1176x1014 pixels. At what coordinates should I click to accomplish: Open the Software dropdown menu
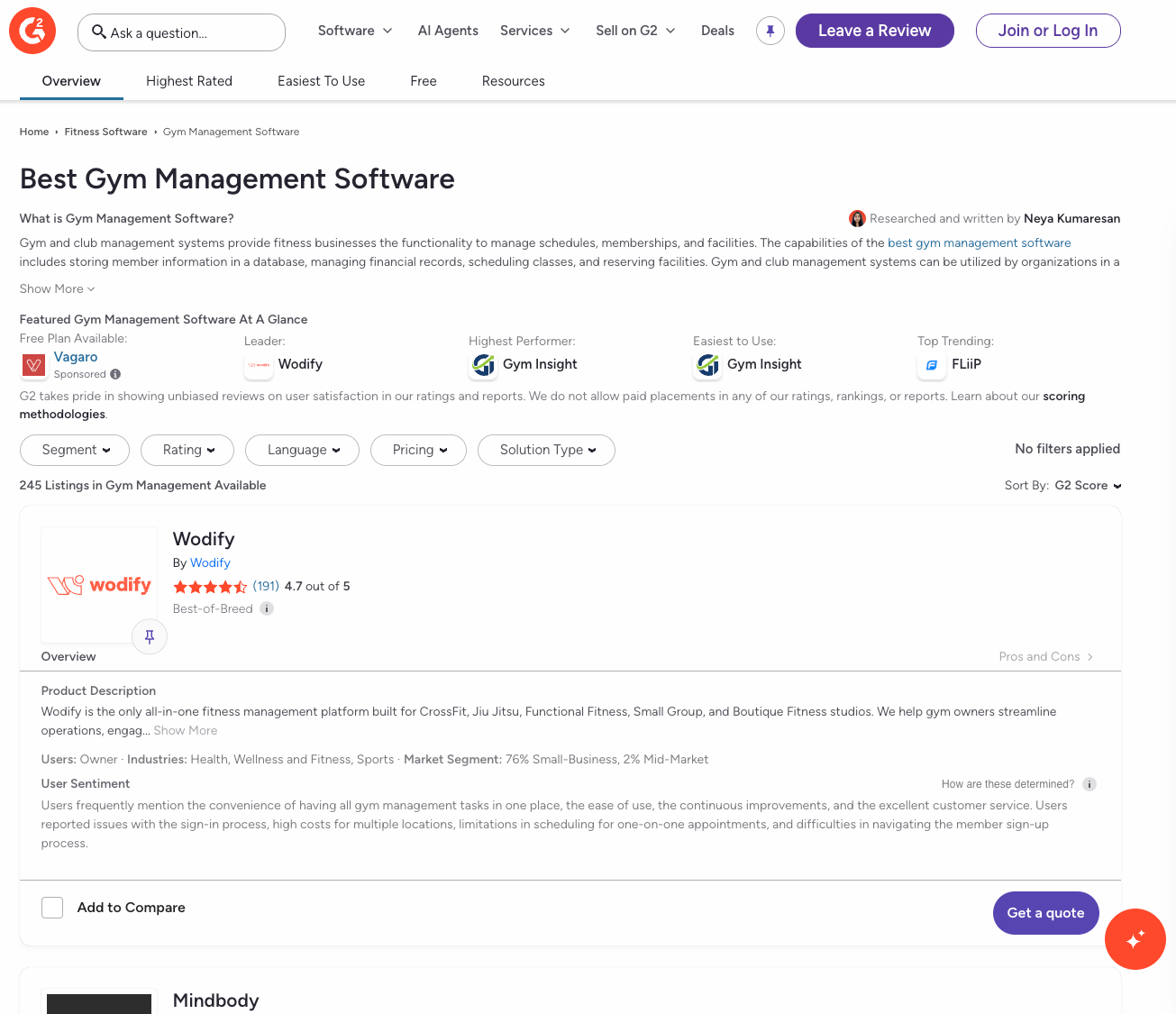[x=355, y=31]
